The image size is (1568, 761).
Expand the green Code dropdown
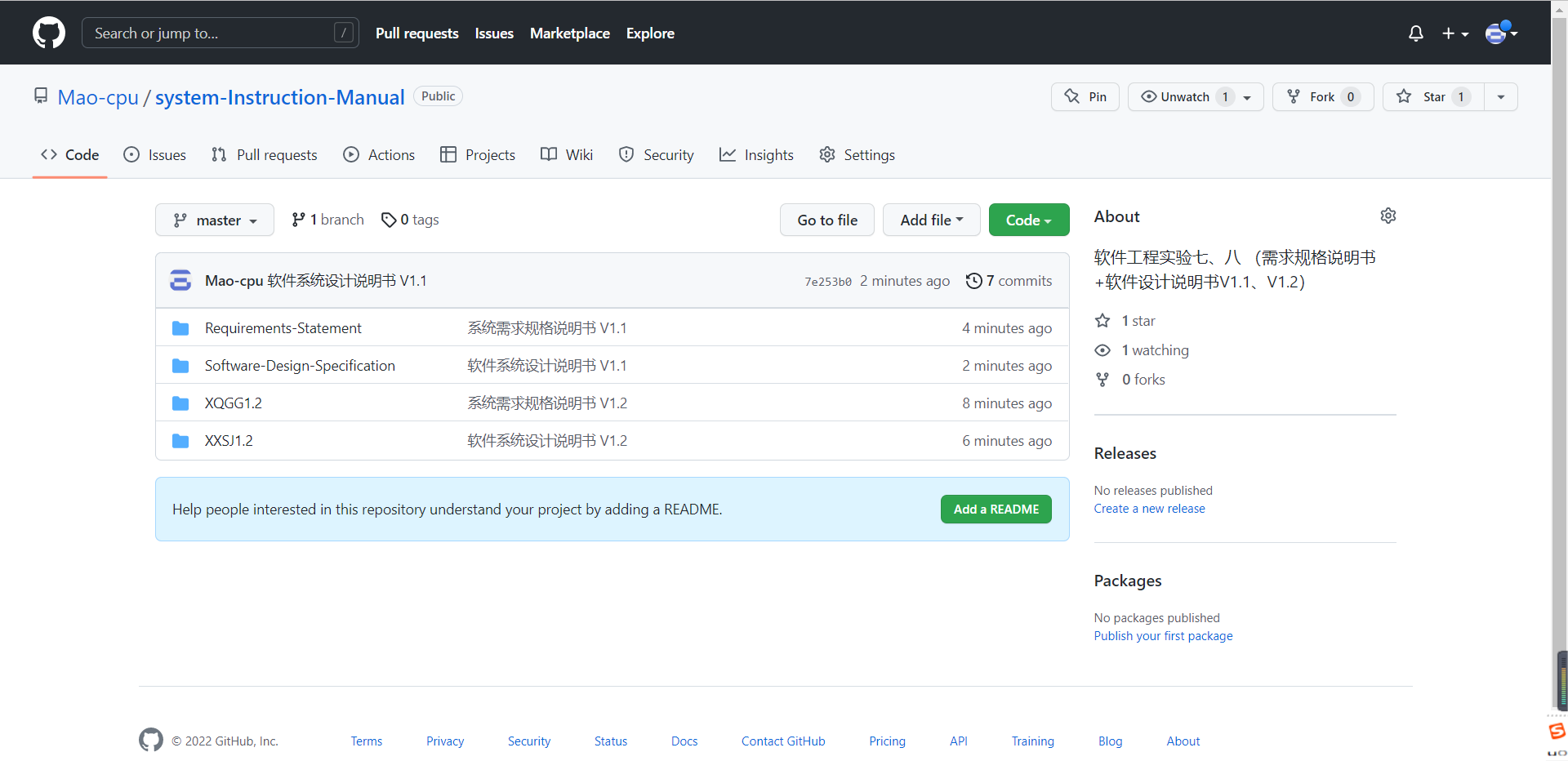pyautogui.click(x=1029, y=220)
